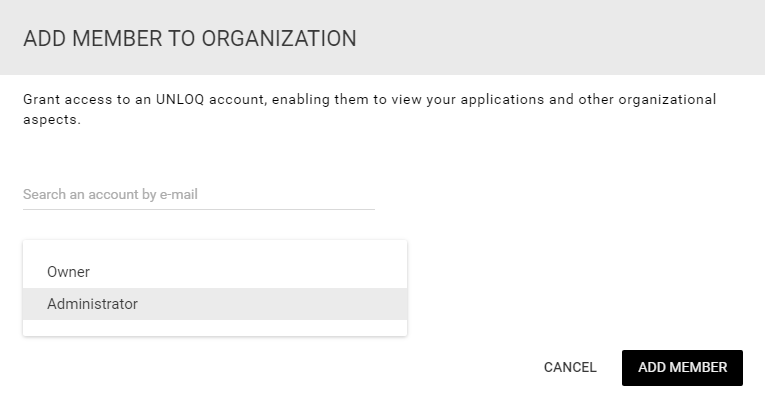Click the empty strip below Administrator in the list
This screenshot has width=765, height=409.
(215, 328)
